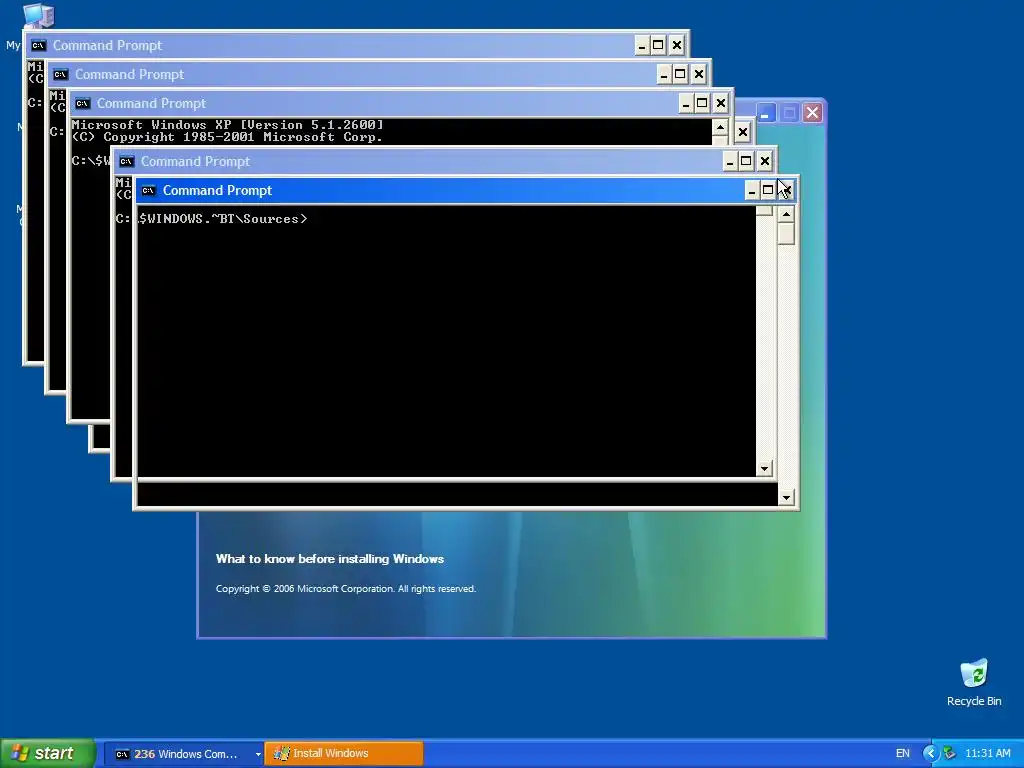Maximize the rearmost Command Prompt window
This screenshot has height=768, width=1024.
[658, 46]
